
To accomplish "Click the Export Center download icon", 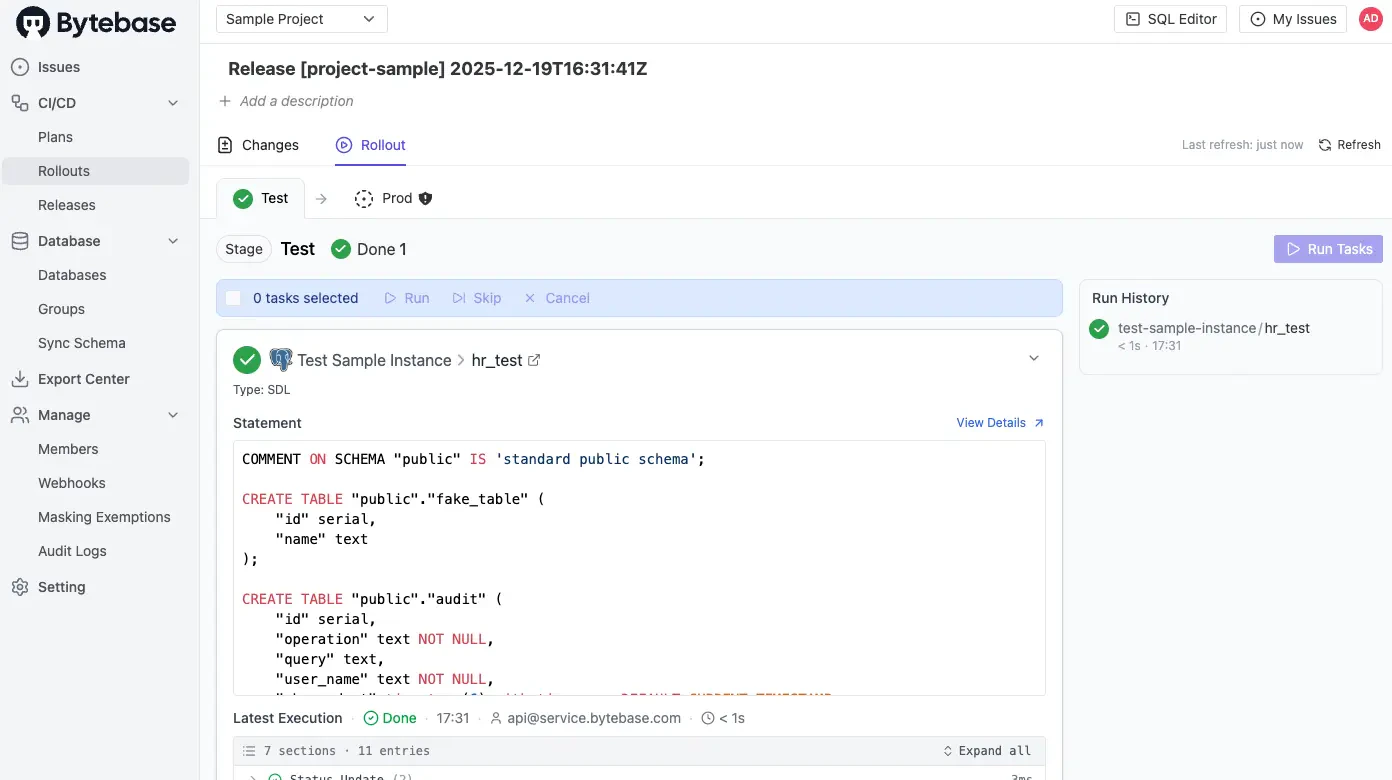I will 20,379.
